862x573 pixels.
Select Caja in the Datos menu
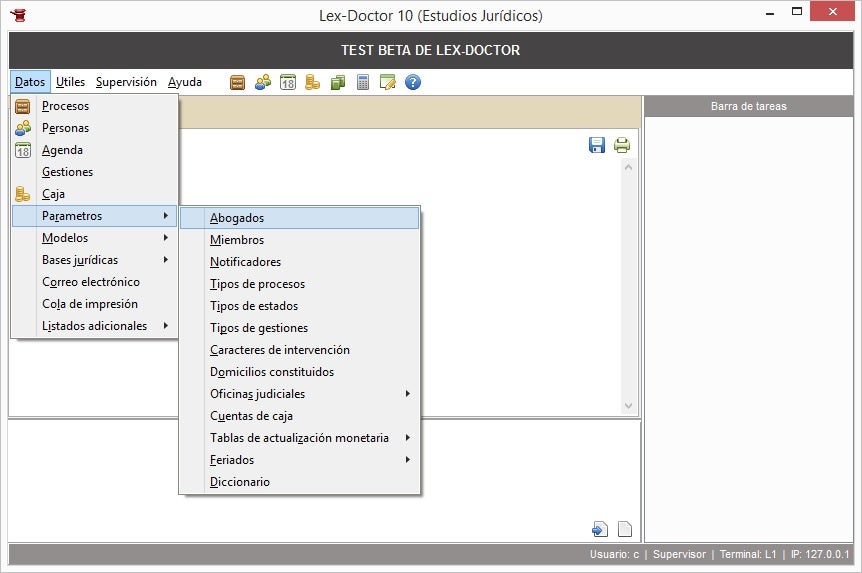tap(95, 194)
